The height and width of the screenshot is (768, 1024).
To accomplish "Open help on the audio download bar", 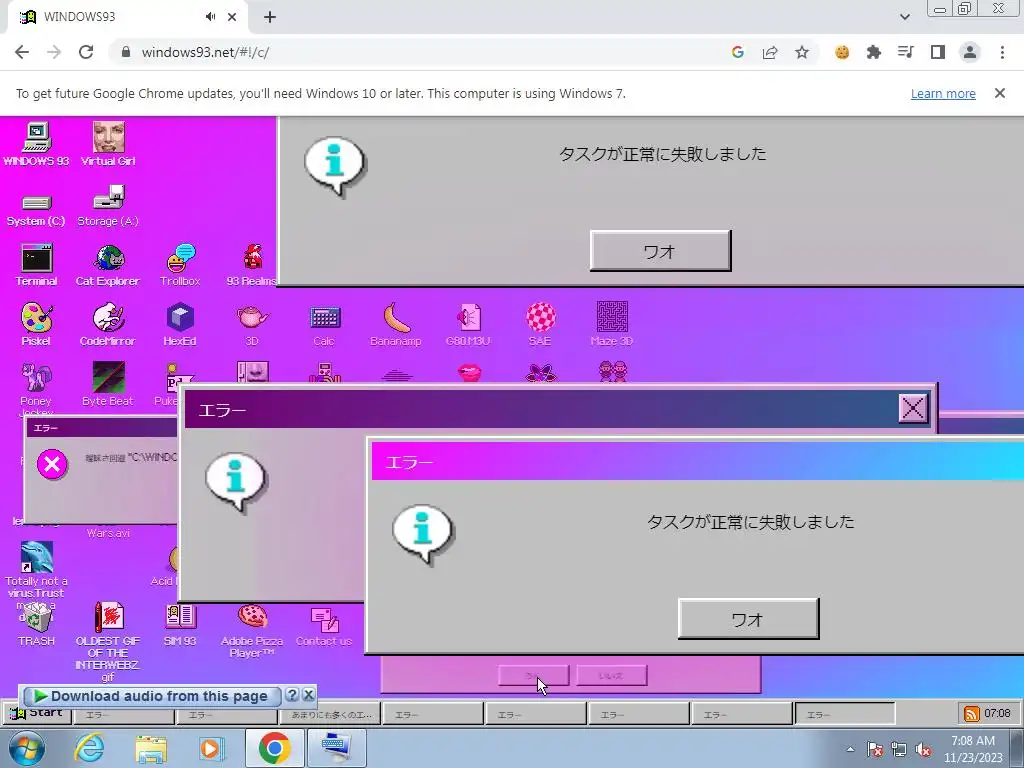I will point(293,695).
